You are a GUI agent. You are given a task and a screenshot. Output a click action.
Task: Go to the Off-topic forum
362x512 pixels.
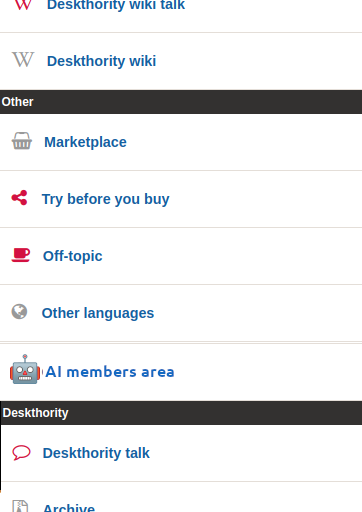pyautogui.click(x=72, y=256)
